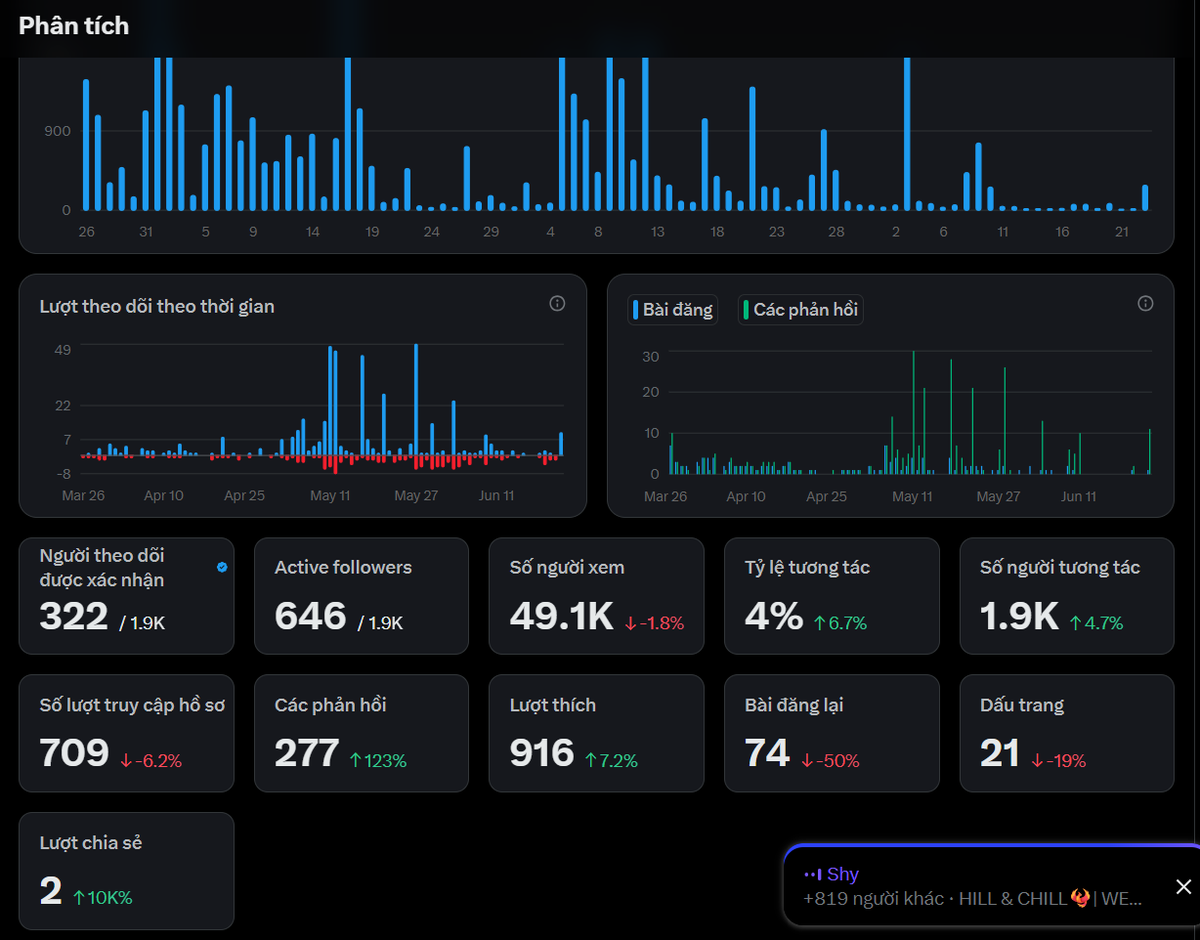Click the -1.8% change indicator
This screenshot has height=940, width=1200.
click(x=654, y=623)
